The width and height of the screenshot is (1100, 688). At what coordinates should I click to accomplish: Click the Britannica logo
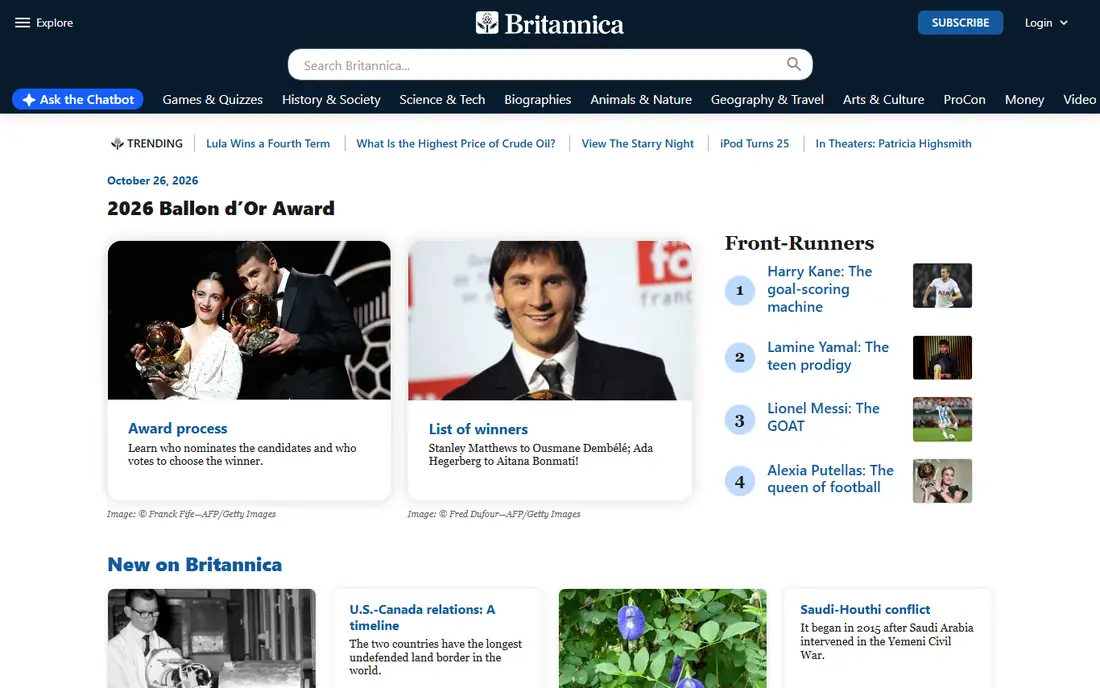549,23
